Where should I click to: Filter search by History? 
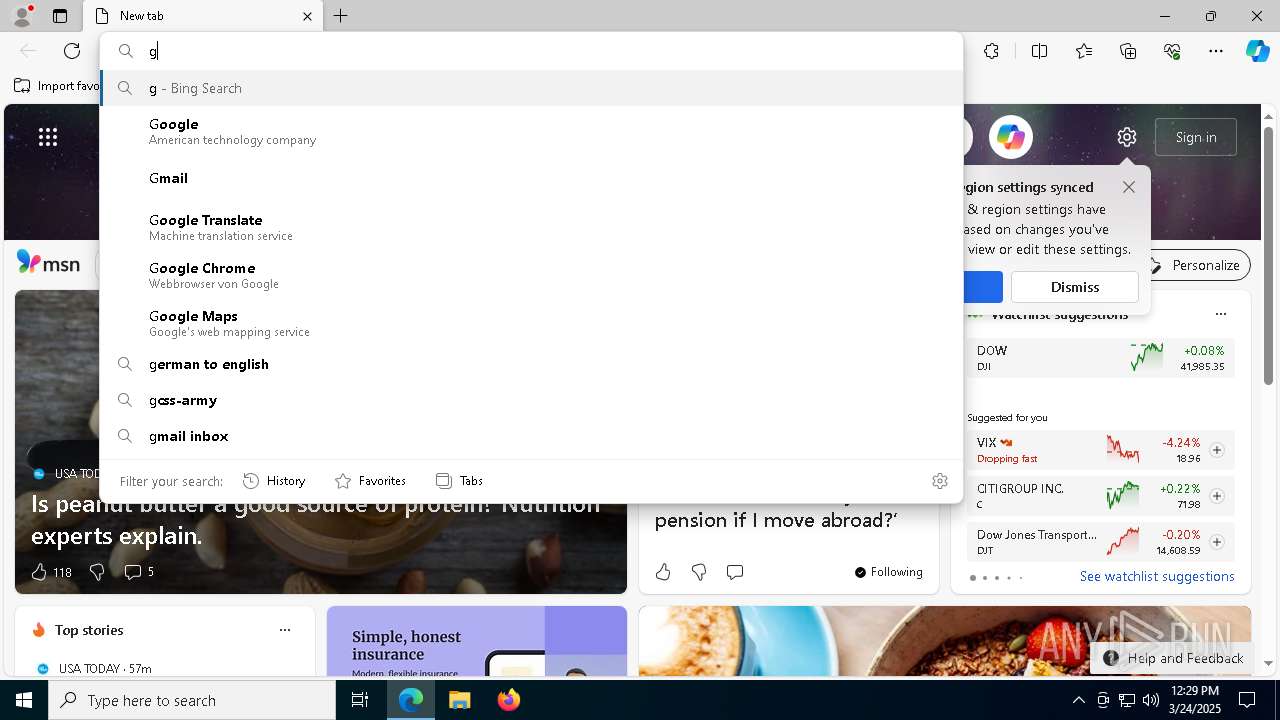(x=274, y=481)
